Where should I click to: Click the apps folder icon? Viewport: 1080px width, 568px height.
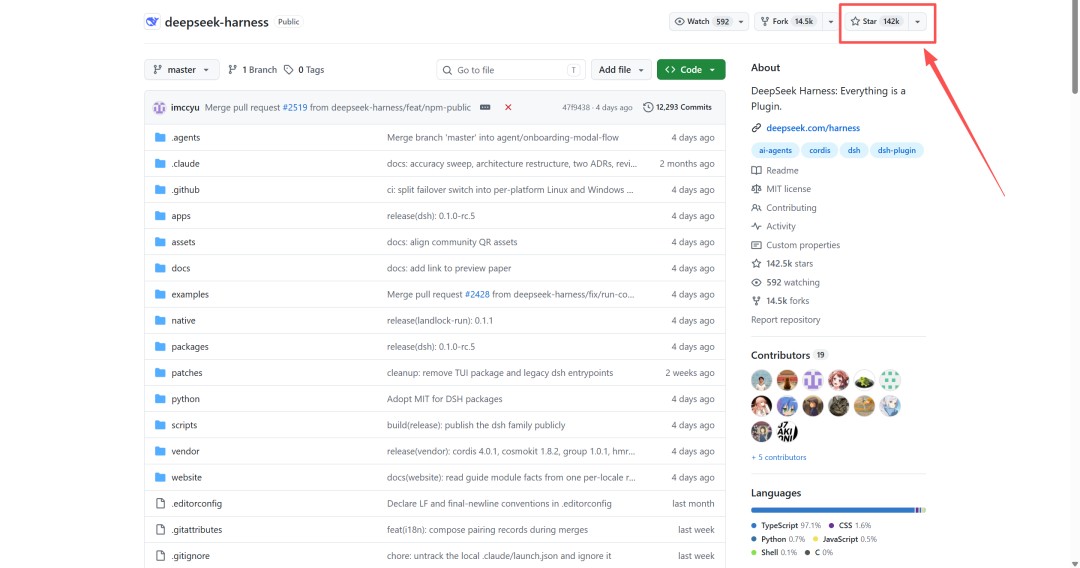pos(160,215)
